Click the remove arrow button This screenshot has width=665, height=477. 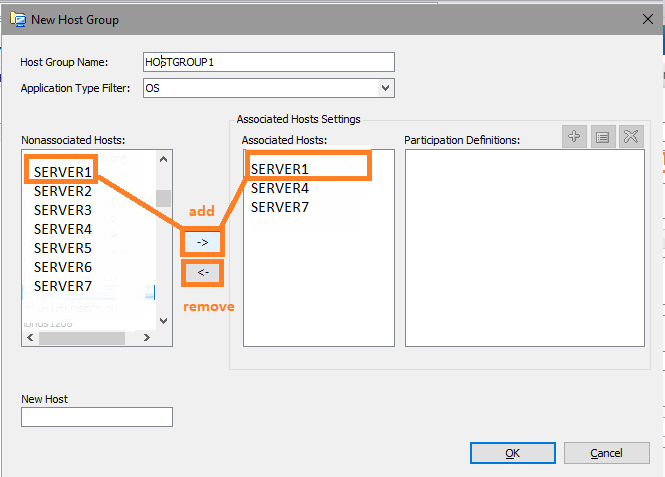coord(203,272)
